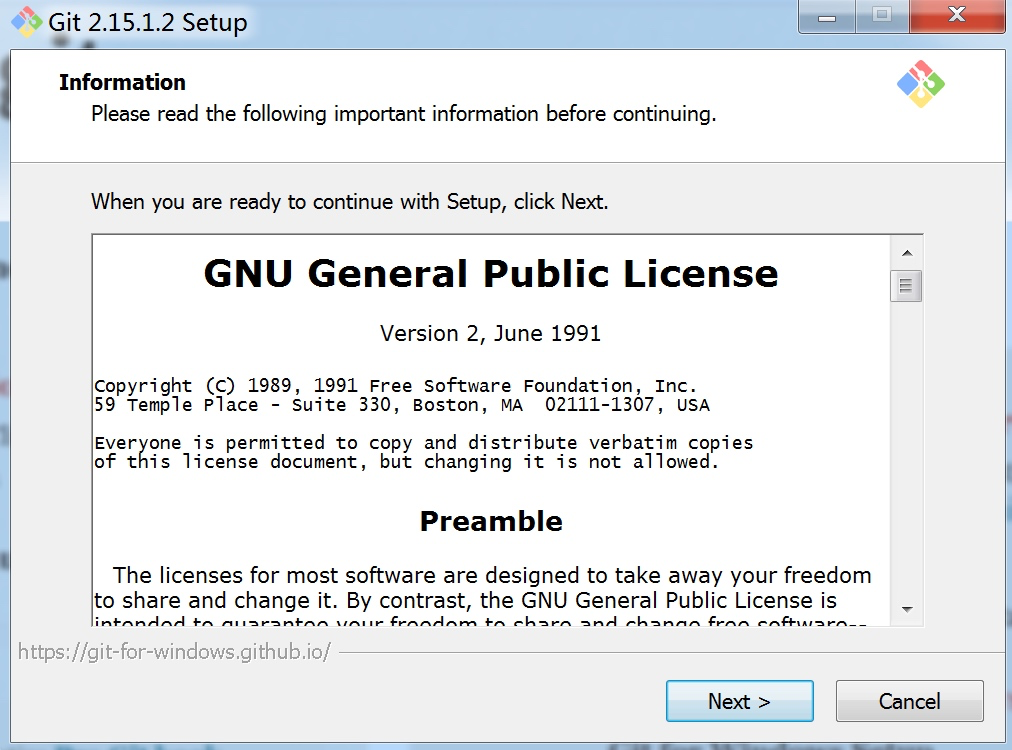Cancel the Git setup
Viewport: 1012px width, 750px height.
909,701
